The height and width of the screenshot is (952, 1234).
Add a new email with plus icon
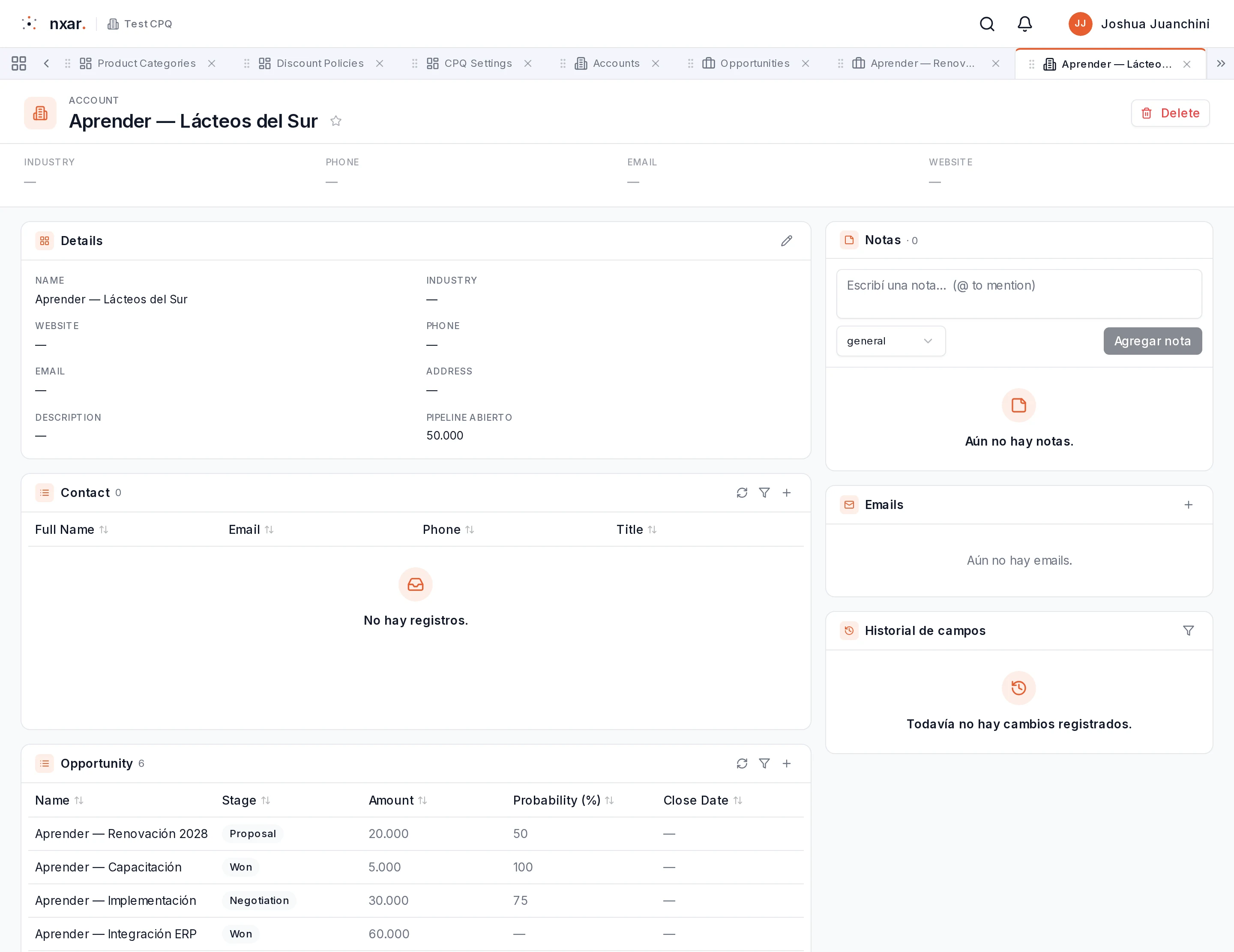click(1188, 505)
